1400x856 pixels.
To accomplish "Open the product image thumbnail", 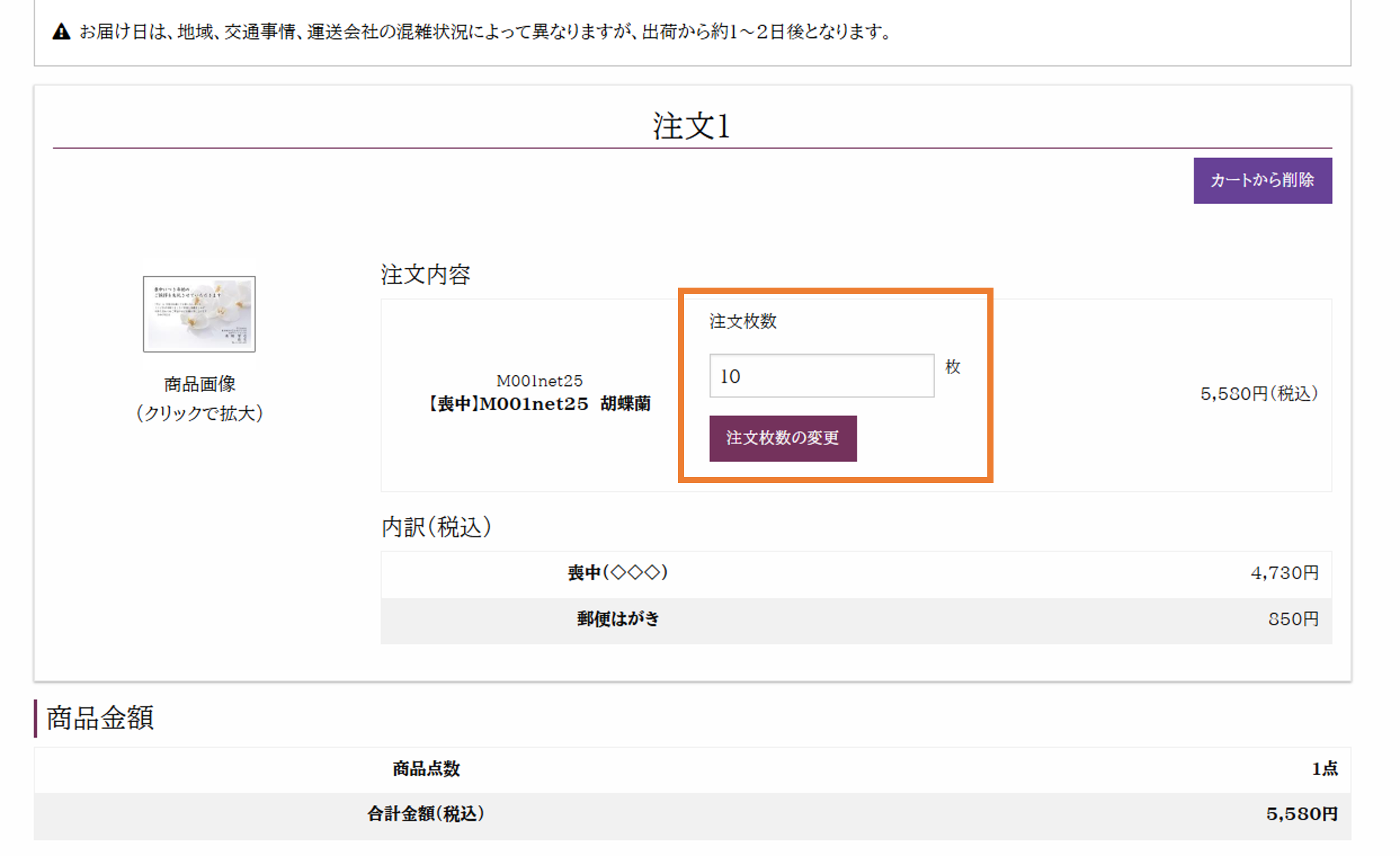I will 199,314.
